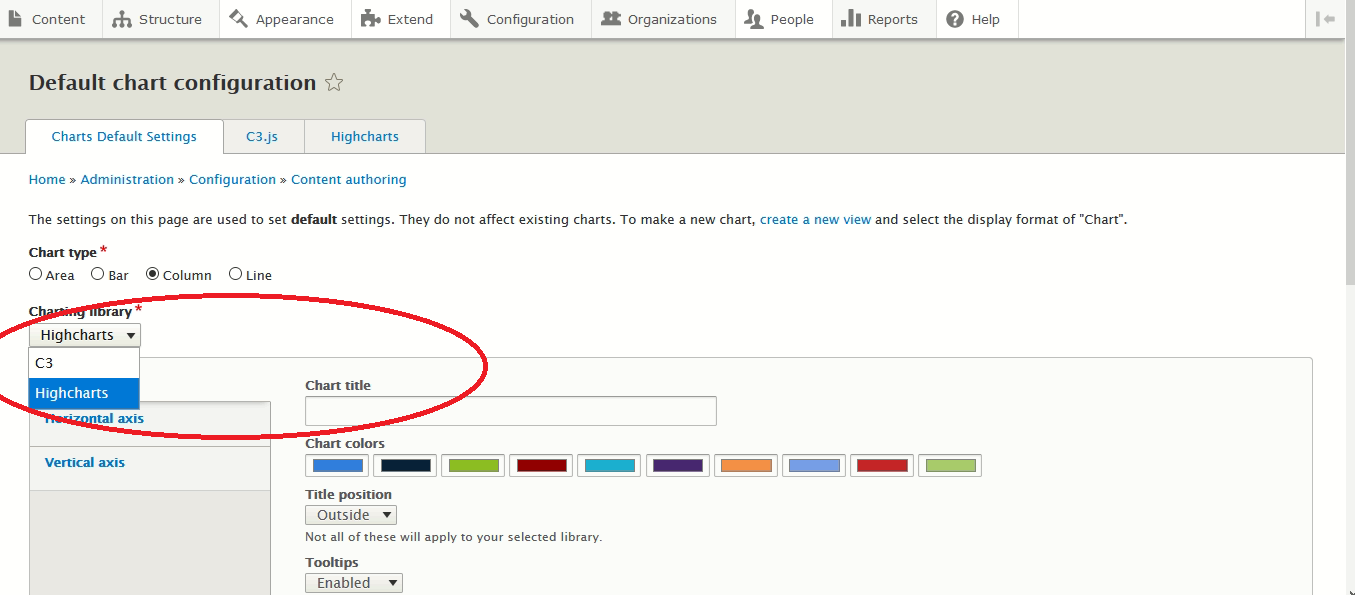The image size is (1355, 595).
Task: Open the Structure menu in admin toolbar
Action: point(158,19)
